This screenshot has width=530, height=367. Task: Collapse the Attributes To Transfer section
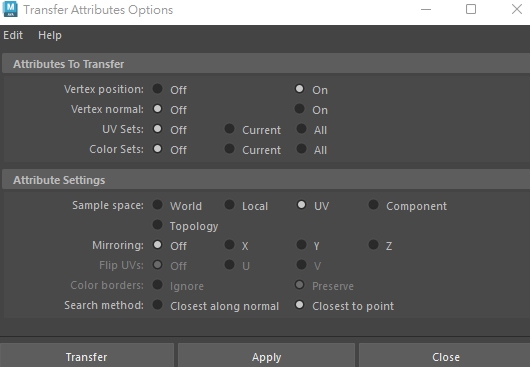click(x=69, y=64)
